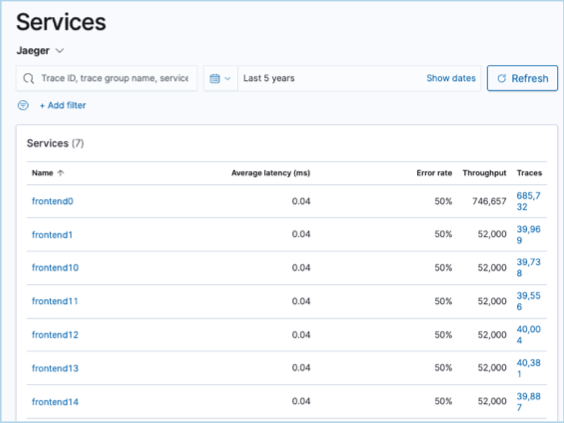The image size is (564, 423).
Task: Sort by Average latency column
Action: tap(270, 173)
